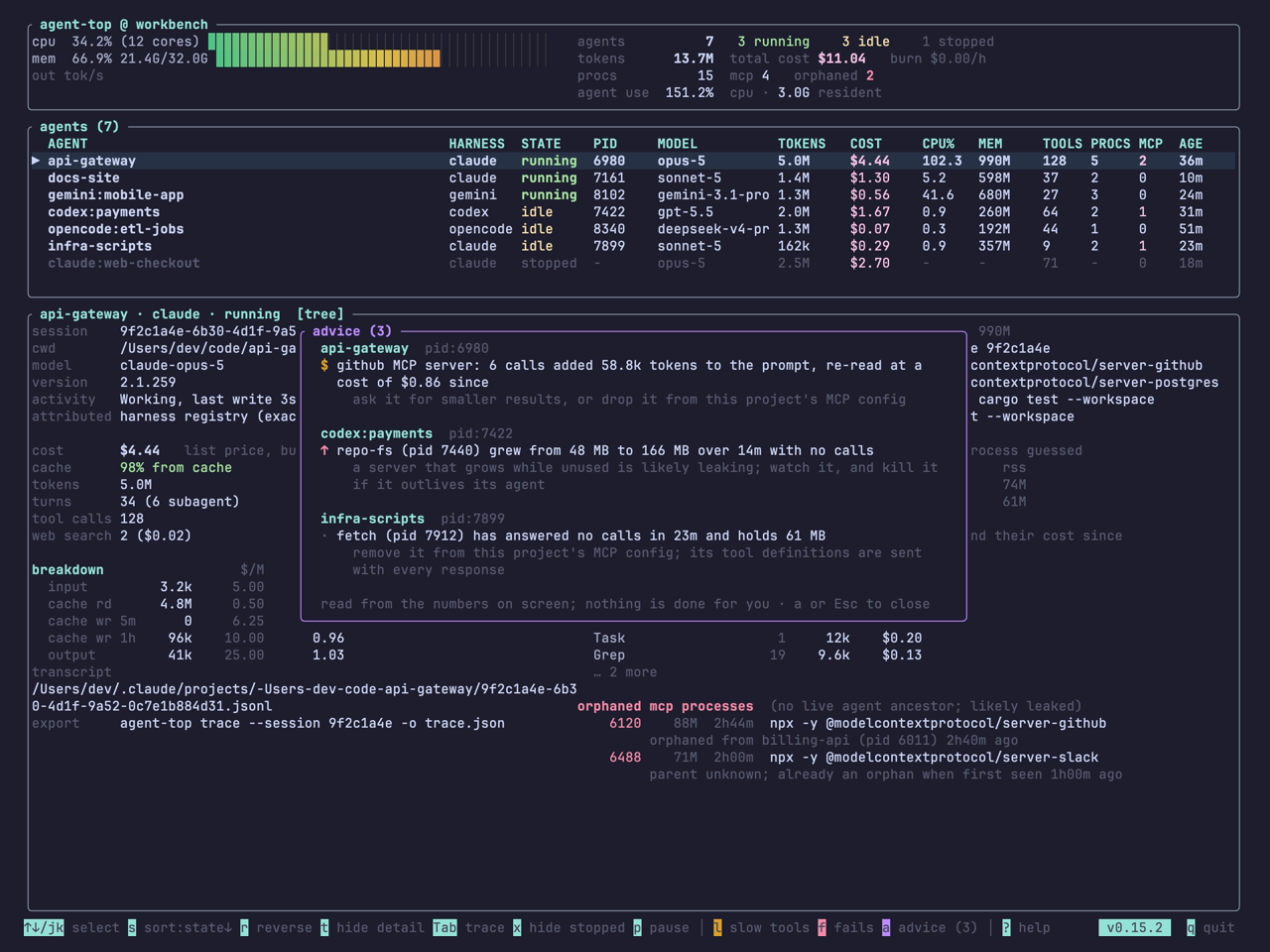The height and width of the screenshot is (952, 1270).
Task: Click orphaned process PID 6488
Action: click(x=625, y=757)
